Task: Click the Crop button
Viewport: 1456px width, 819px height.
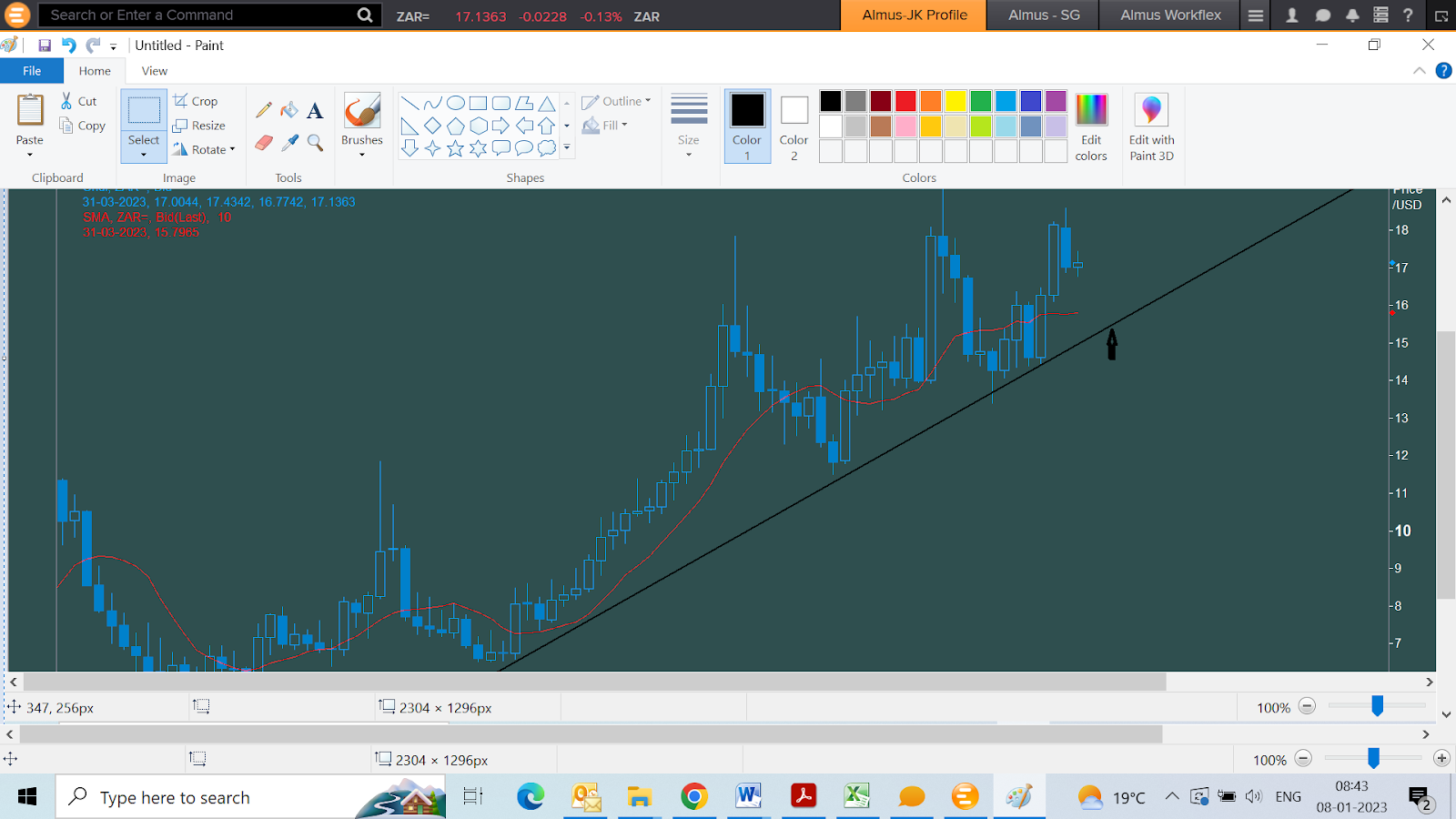Action: pyautogui.click(x=196, y=101)
